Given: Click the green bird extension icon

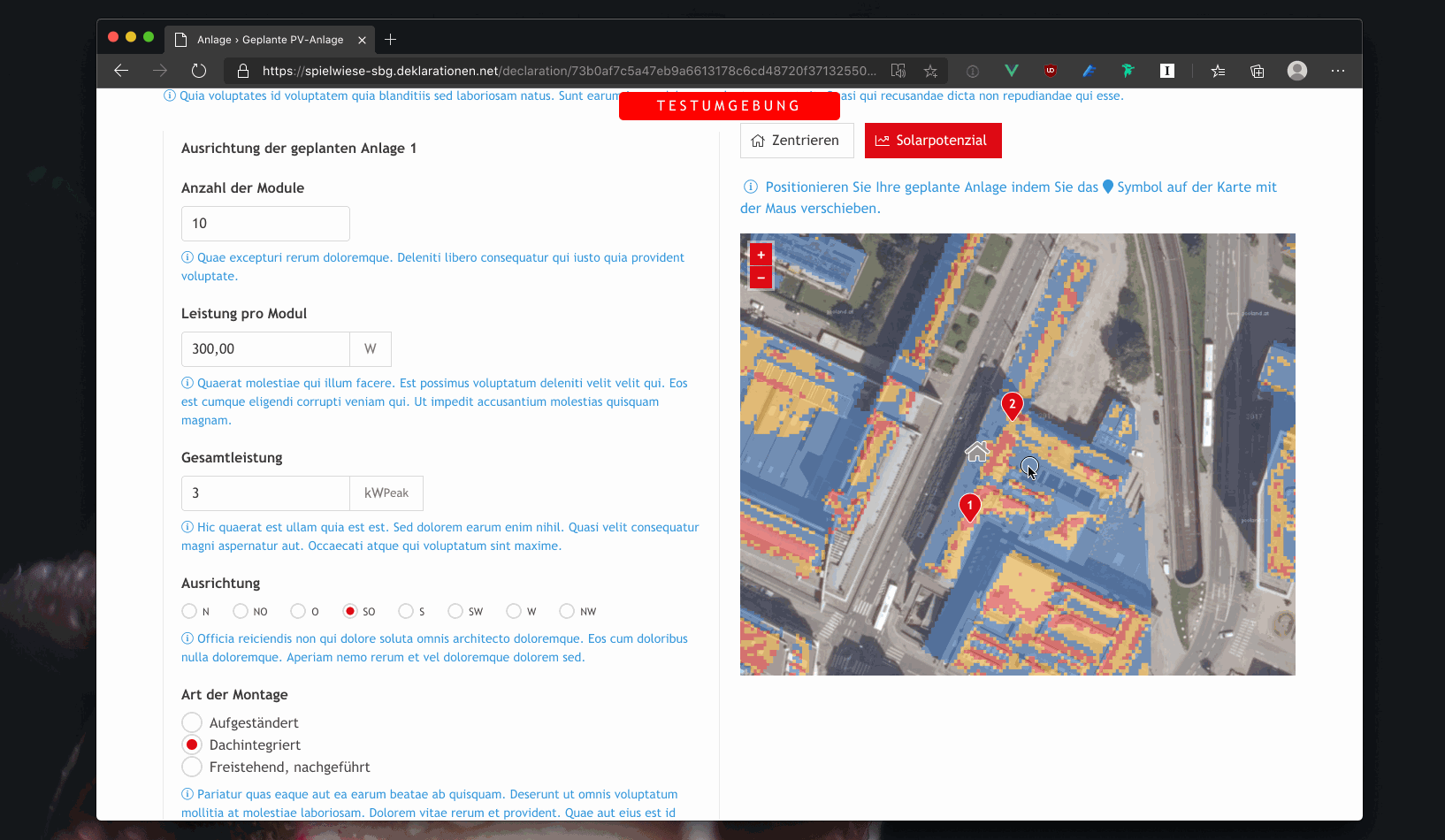Looking at the screenshot, I should click(x=1128, y=71).
